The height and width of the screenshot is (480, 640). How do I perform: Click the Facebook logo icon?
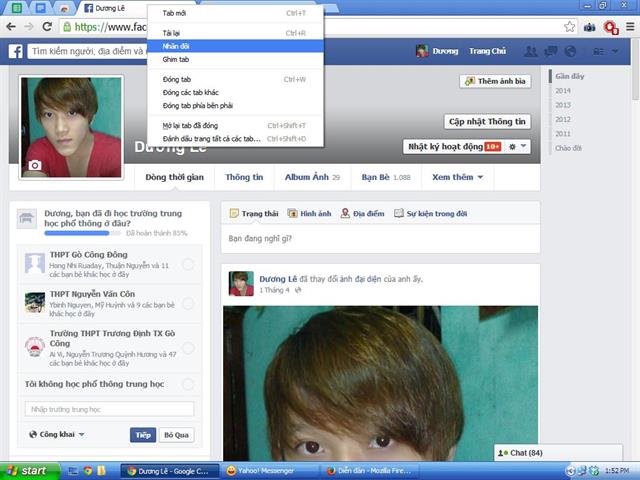pyautogui.click(x=17, y=50)
